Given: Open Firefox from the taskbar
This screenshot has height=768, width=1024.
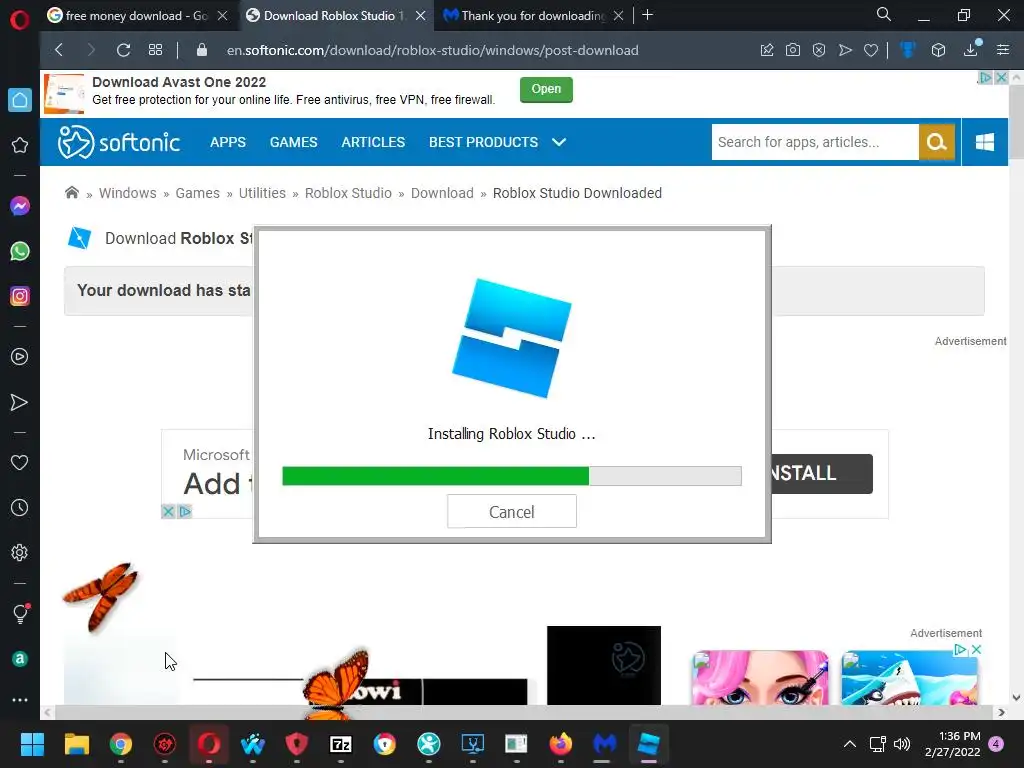Looking at the screenshot, I should click(560, 744).
